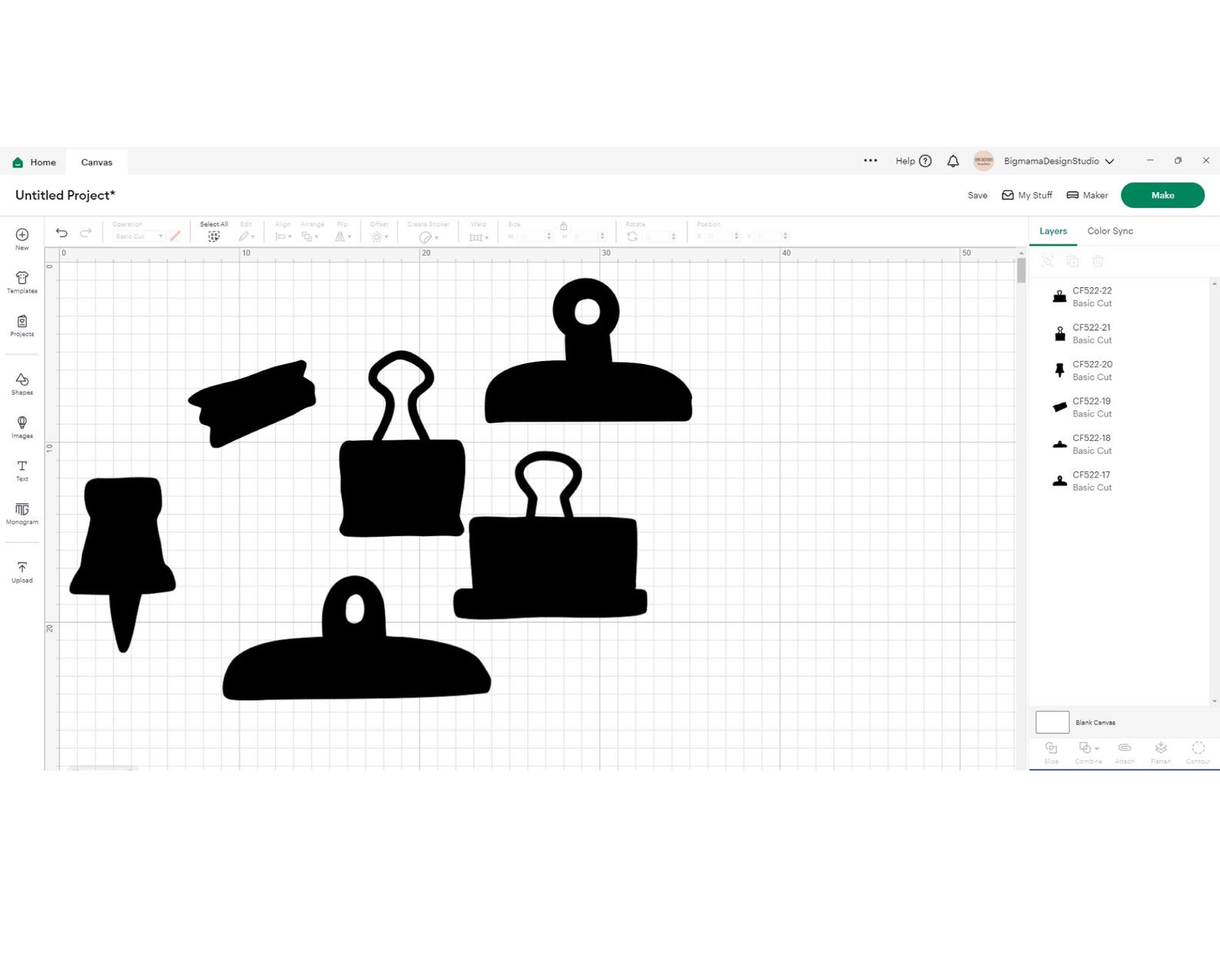This screenshot has width=1220, height=980.
Task: Undo the last action
Action: (x=61, y=233)
